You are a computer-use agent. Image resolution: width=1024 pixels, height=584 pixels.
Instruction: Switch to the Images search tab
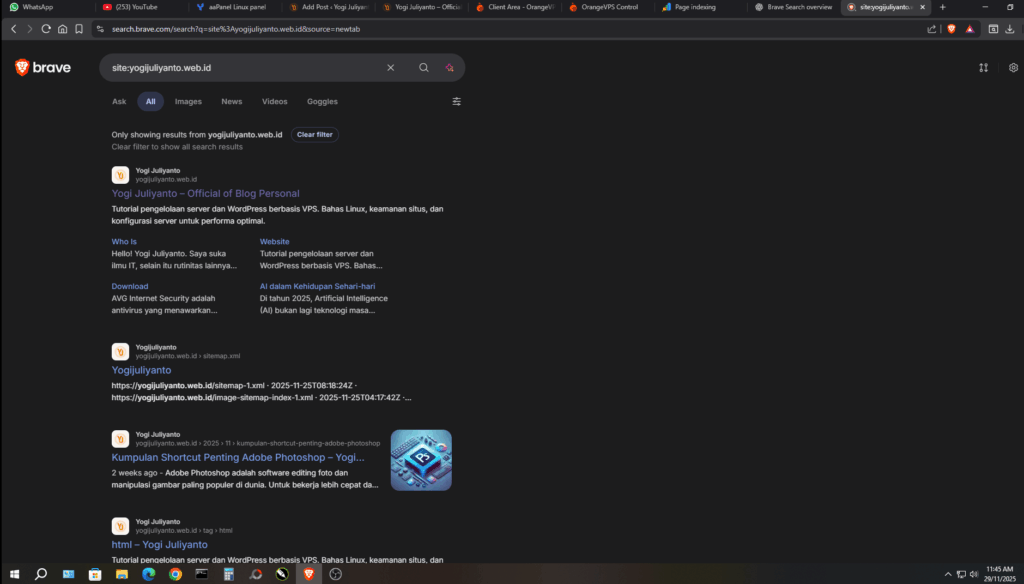pyautogui.click(x=188, y=101)
